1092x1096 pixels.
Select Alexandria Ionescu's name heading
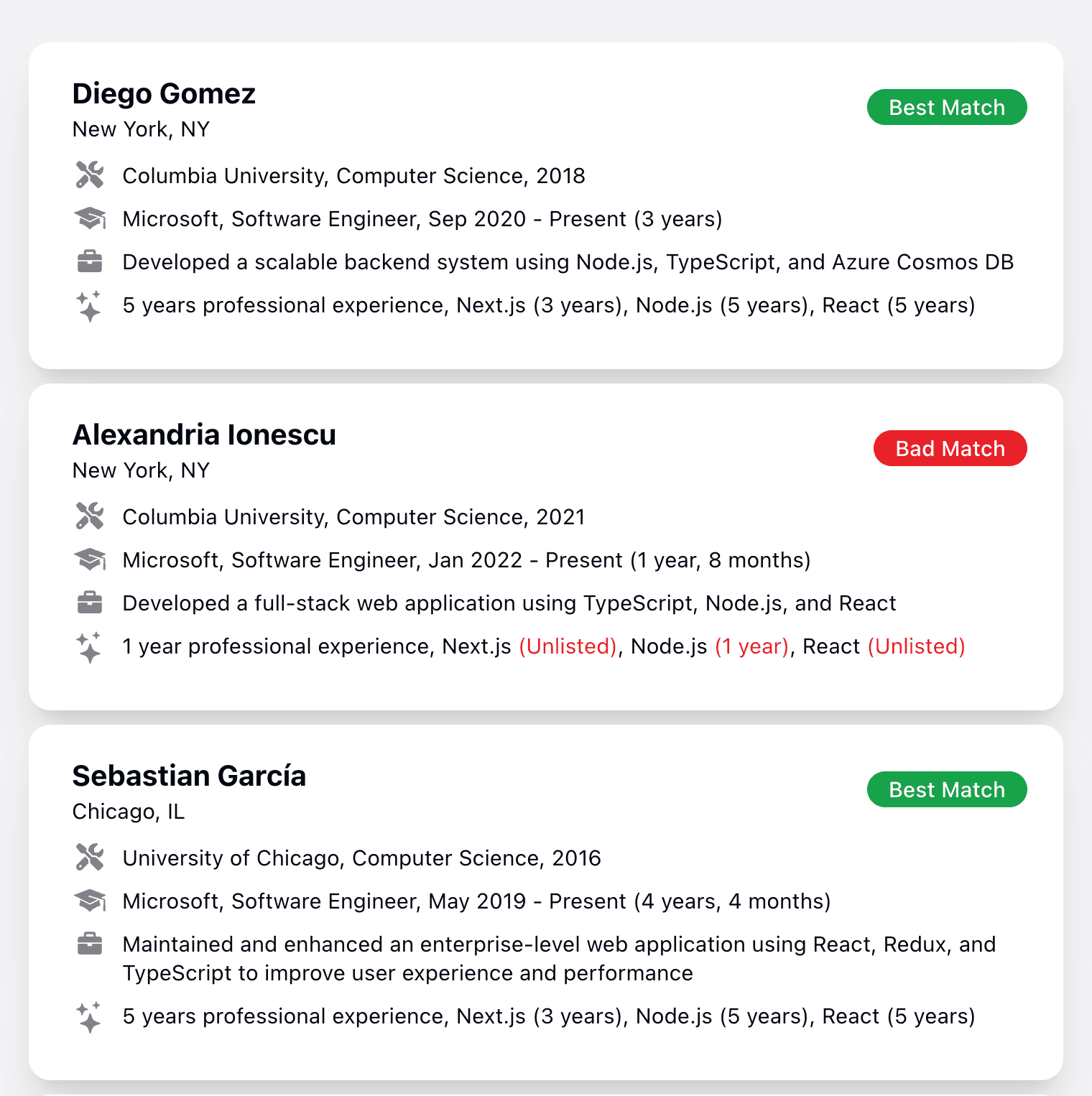203,434
